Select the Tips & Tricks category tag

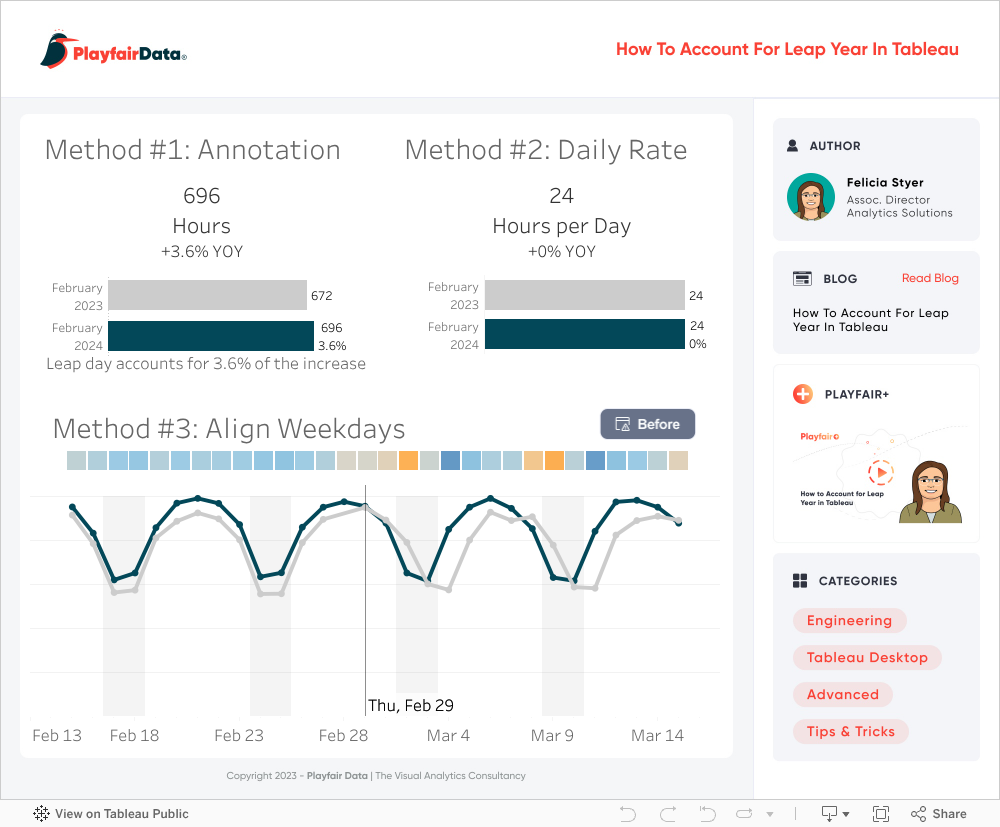(x=851, y=731)
